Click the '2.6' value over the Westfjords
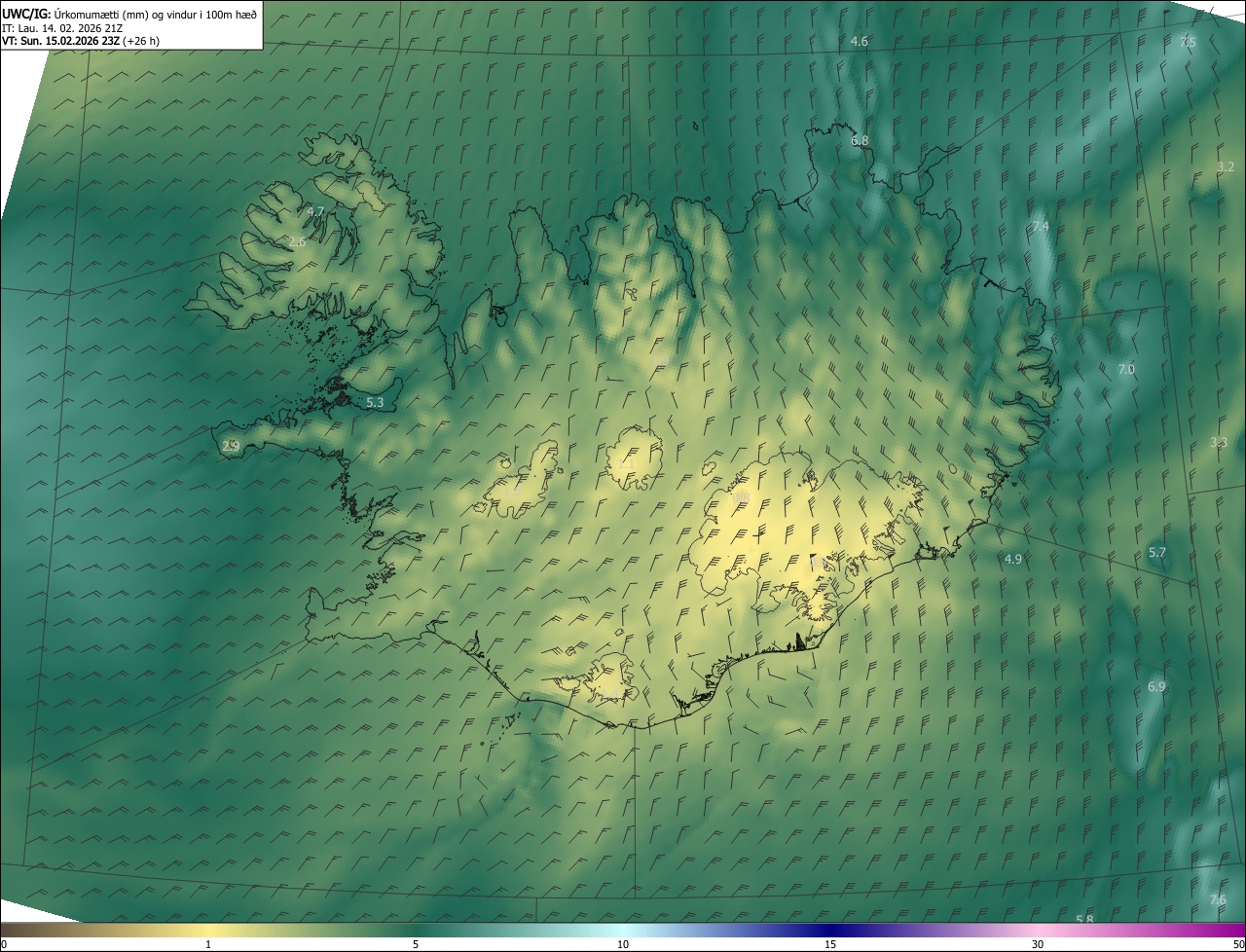Screen dimensions: 1246x952 (x=297, y=241)
